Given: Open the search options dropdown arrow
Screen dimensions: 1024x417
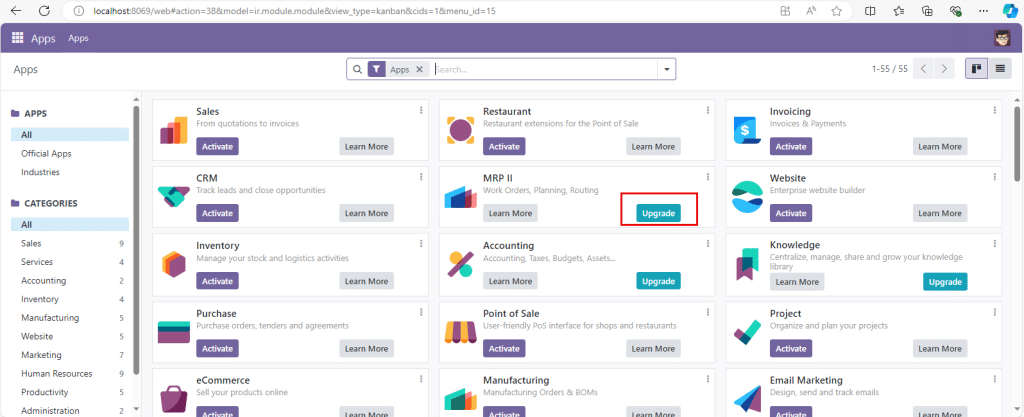Looking at the screenshot, I should point(667,69).
